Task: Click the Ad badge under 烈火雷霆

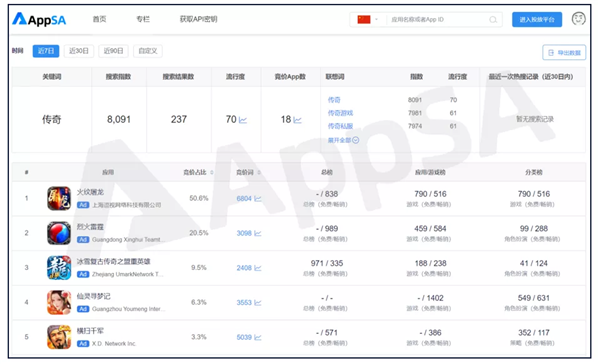Action: click(x=83, y=240)
